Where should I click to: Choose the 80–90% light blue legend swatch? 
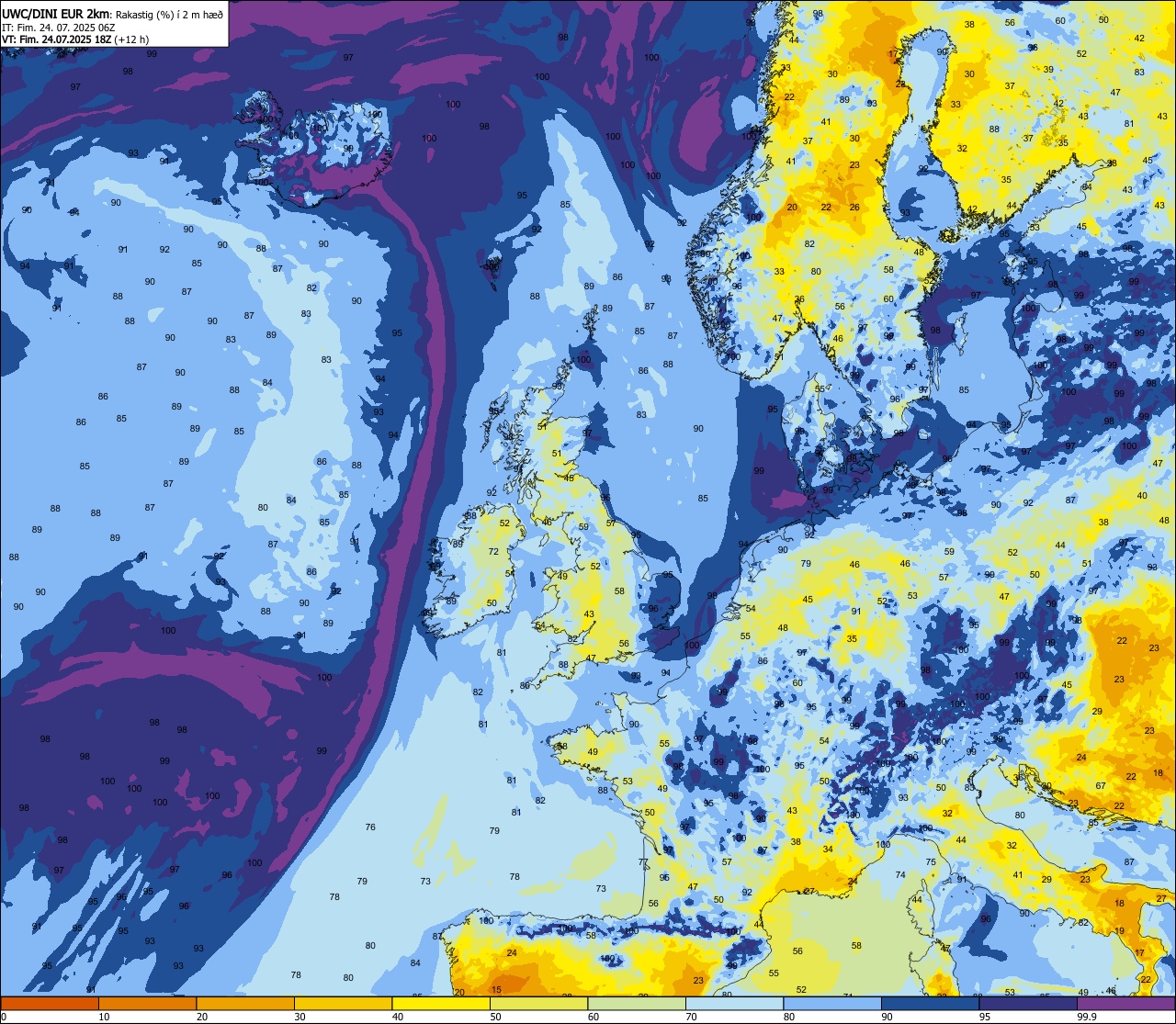[832, 1003]
